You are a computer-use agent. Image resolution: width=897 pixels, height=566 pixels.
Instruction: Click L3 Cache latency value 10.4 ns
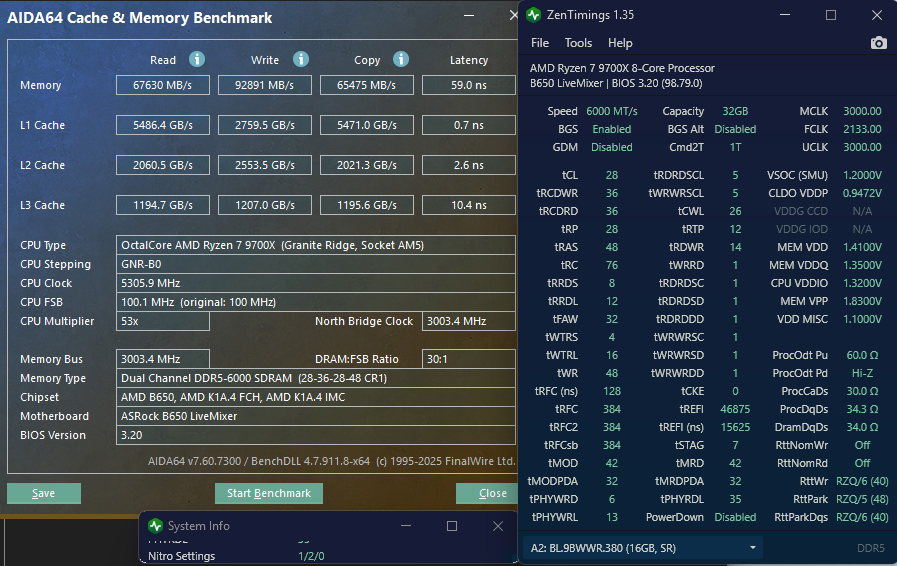click(x=469, y=205)
